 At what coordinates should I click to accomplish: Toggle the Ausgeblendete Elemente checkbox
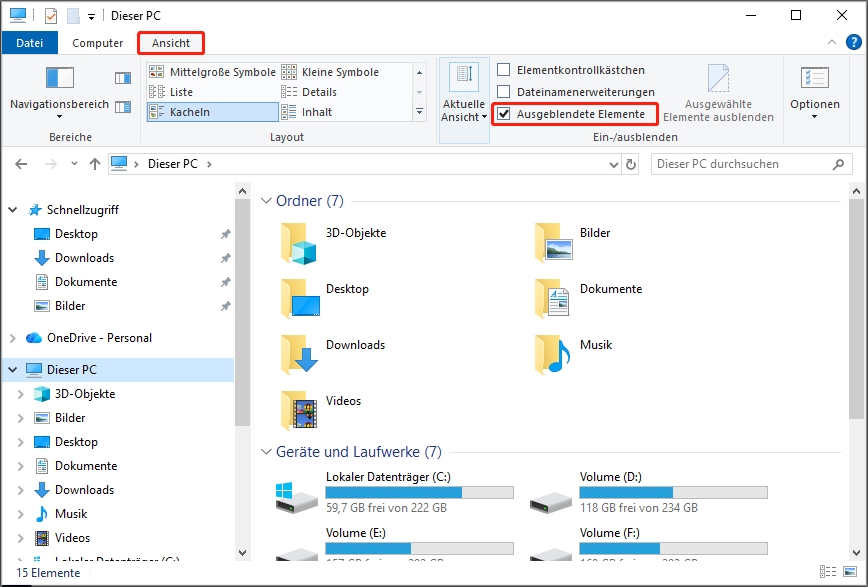point(504,114)
